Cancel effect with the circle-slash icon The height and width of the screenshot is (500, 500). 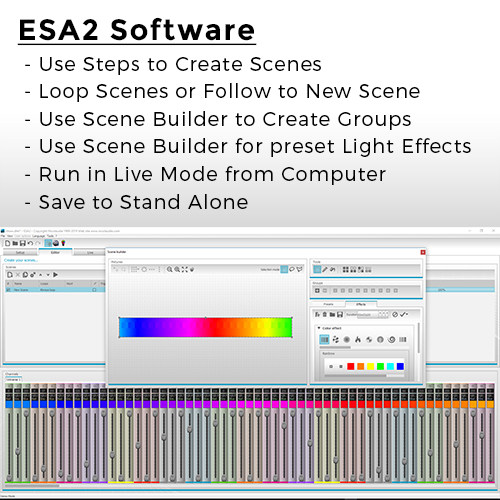click(x=395, y=314)
